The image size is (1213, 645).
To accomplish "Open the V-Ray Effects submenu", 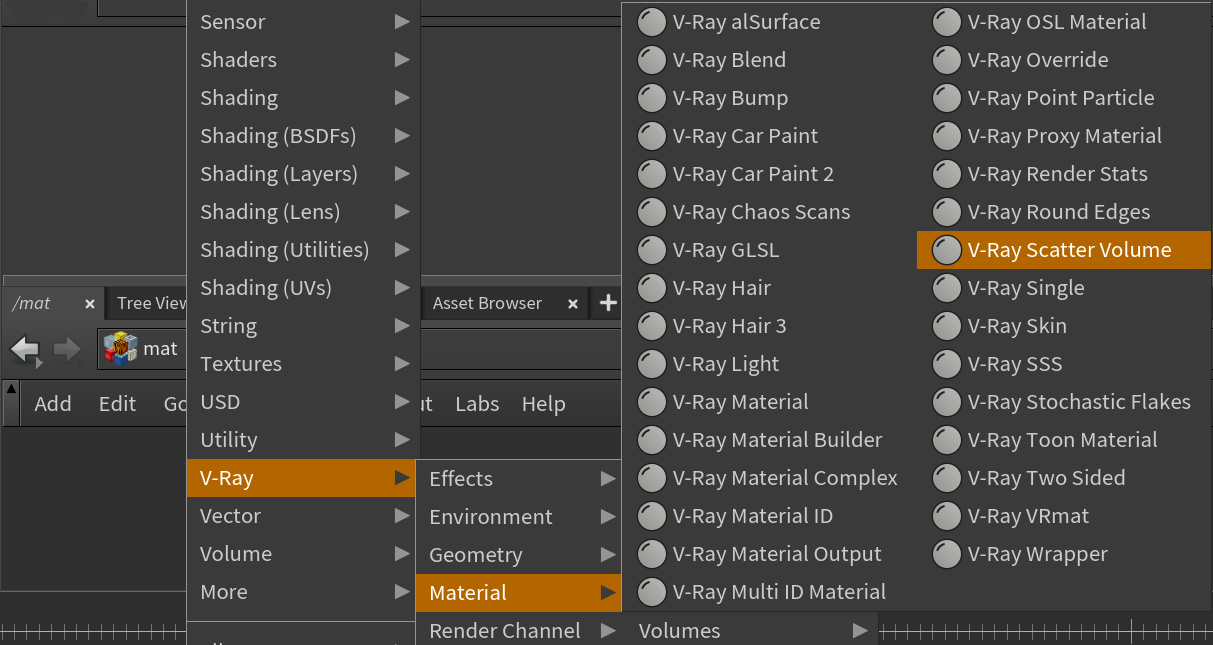I will pyautogui.click(x=519, y=479).
